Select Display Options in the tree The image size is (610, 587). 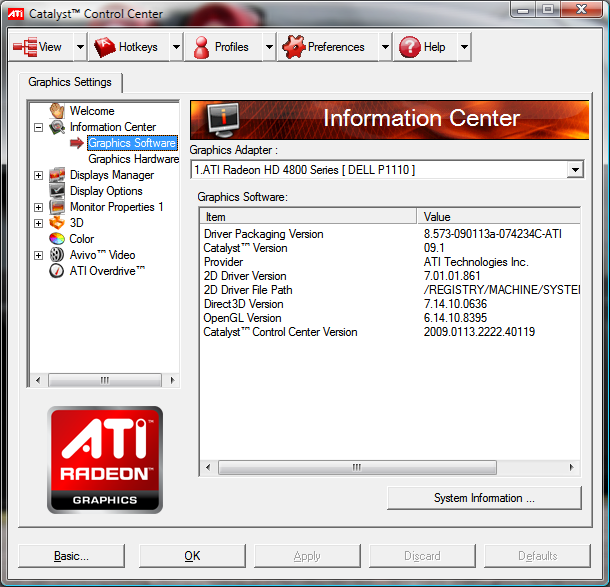point(106,191)
